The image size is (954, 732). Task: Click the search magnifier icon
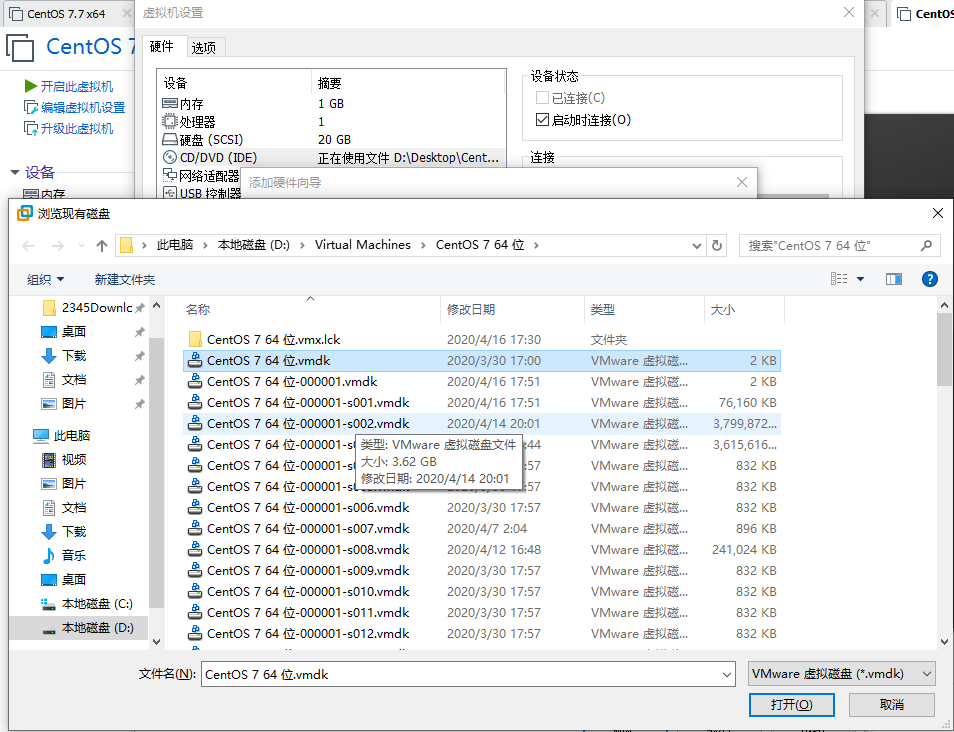point(926,245)
